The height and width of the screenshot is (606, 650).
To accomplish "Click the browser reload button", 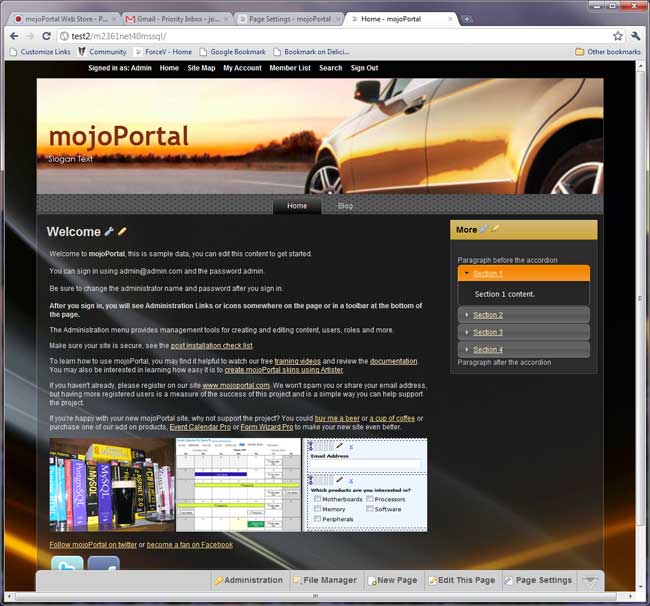I will [46, 36].
